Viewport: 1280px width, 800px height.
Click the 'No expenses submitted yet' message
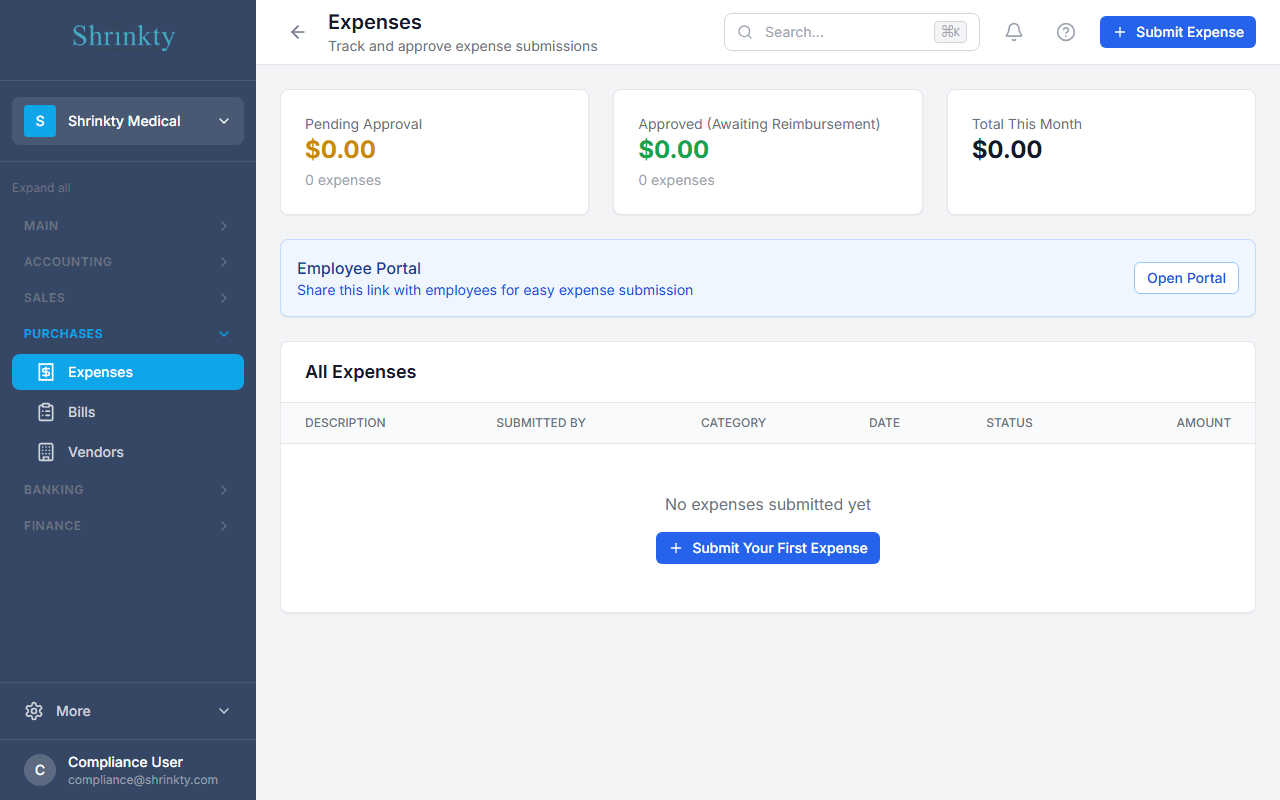768,505
